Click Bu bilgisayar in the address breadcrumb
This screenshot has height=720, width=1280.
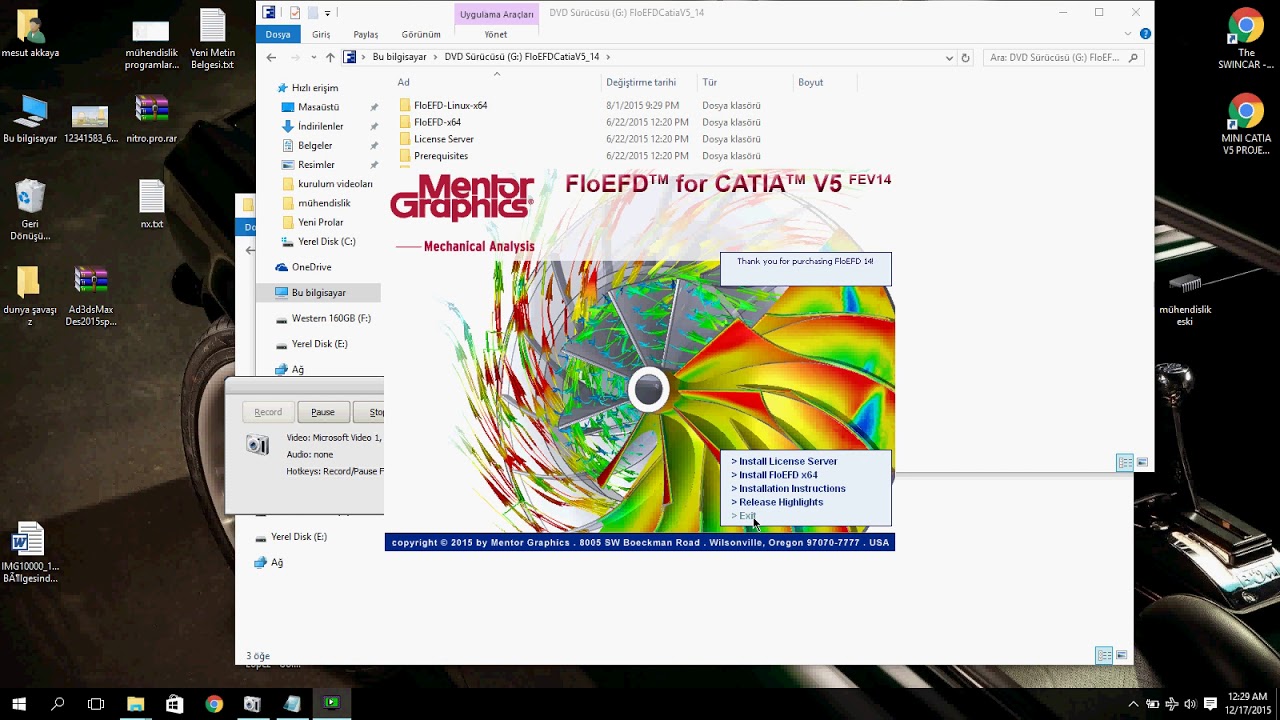[x=399, y=57]
